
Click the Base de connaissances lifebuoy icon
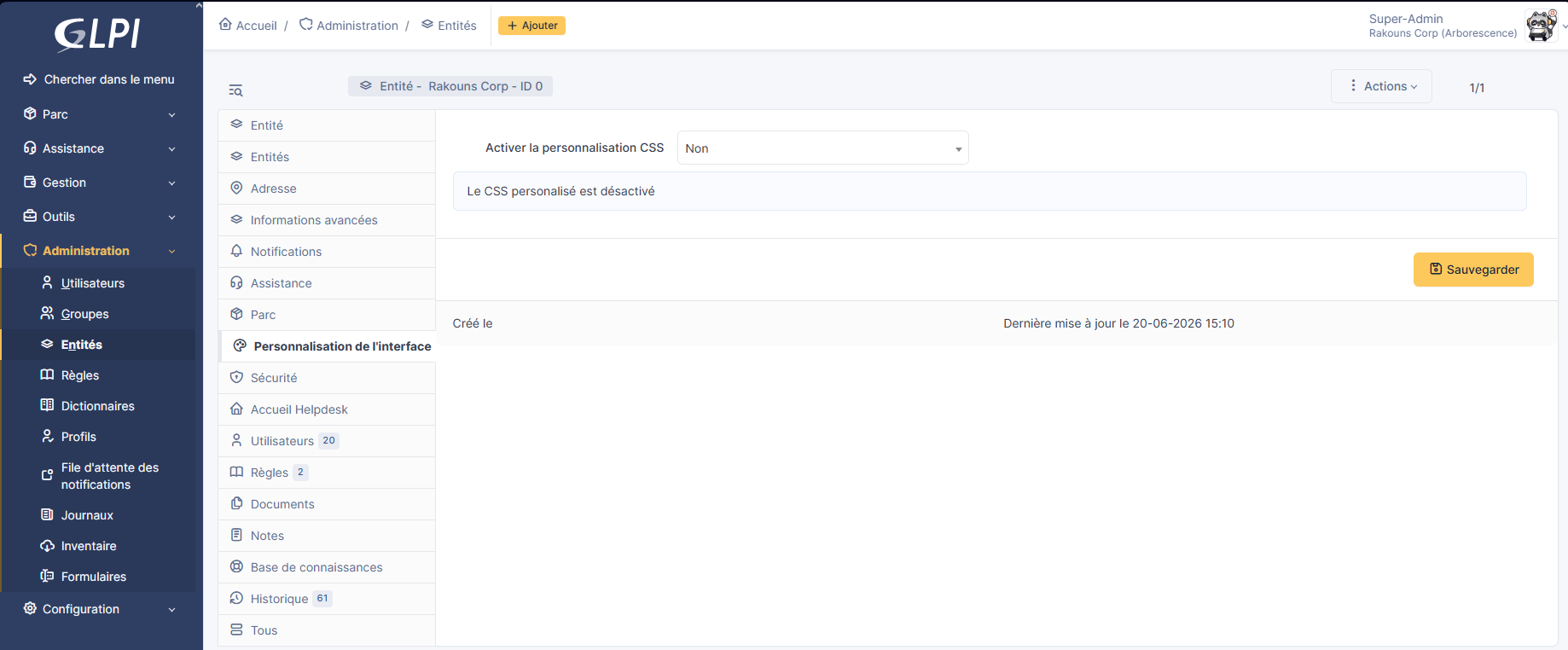[x=236, y=566]
